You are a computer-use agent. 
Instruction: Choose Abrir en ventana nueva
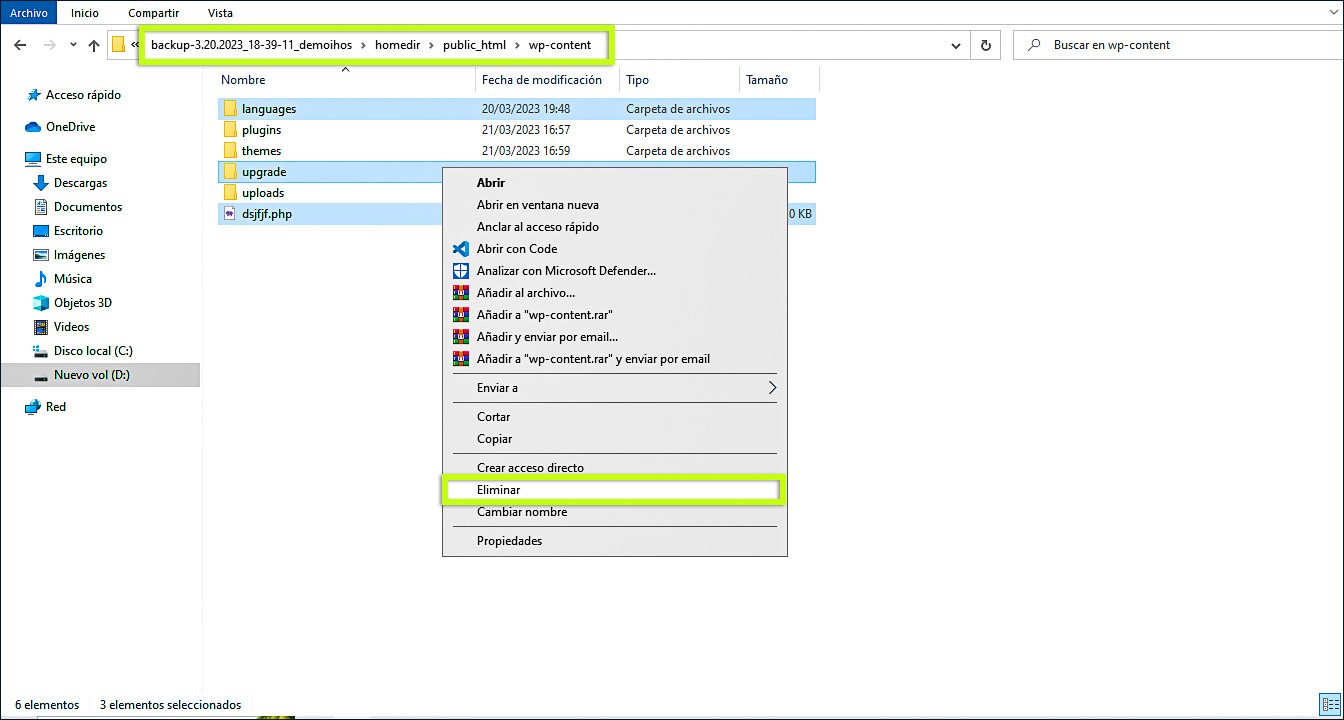tap(615, 205)
